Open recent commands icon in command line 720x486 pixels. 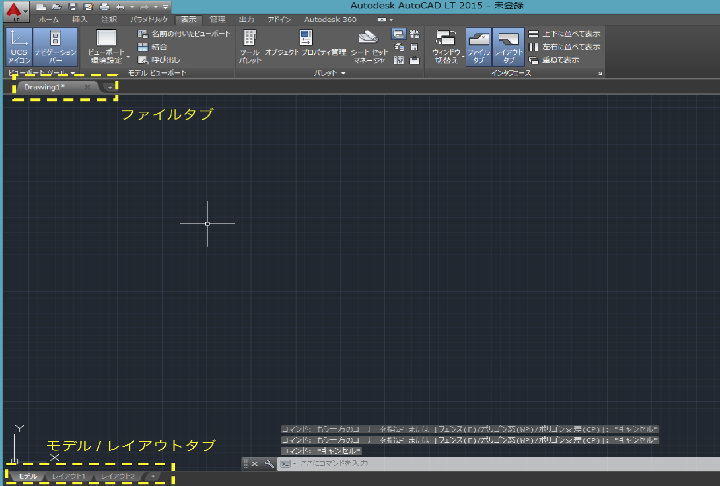pyautogui.click(x=286, y=464)
